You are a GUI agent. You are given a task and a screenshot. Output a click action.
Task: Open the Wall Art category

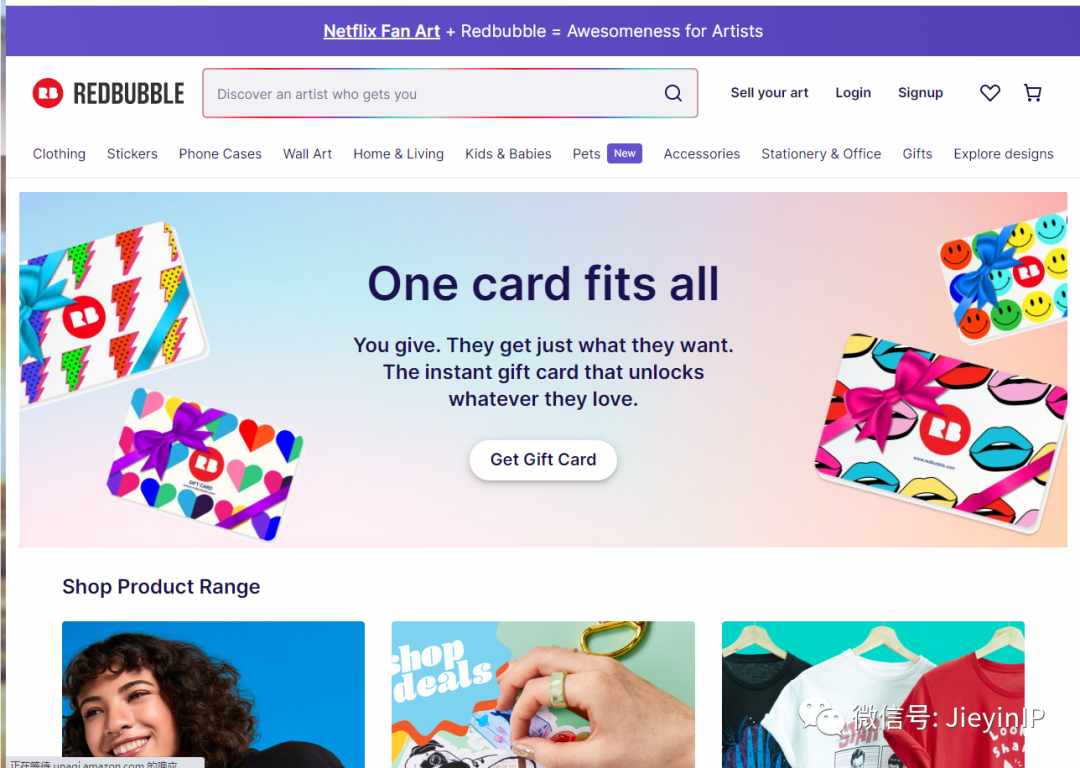tap(307, 154)
